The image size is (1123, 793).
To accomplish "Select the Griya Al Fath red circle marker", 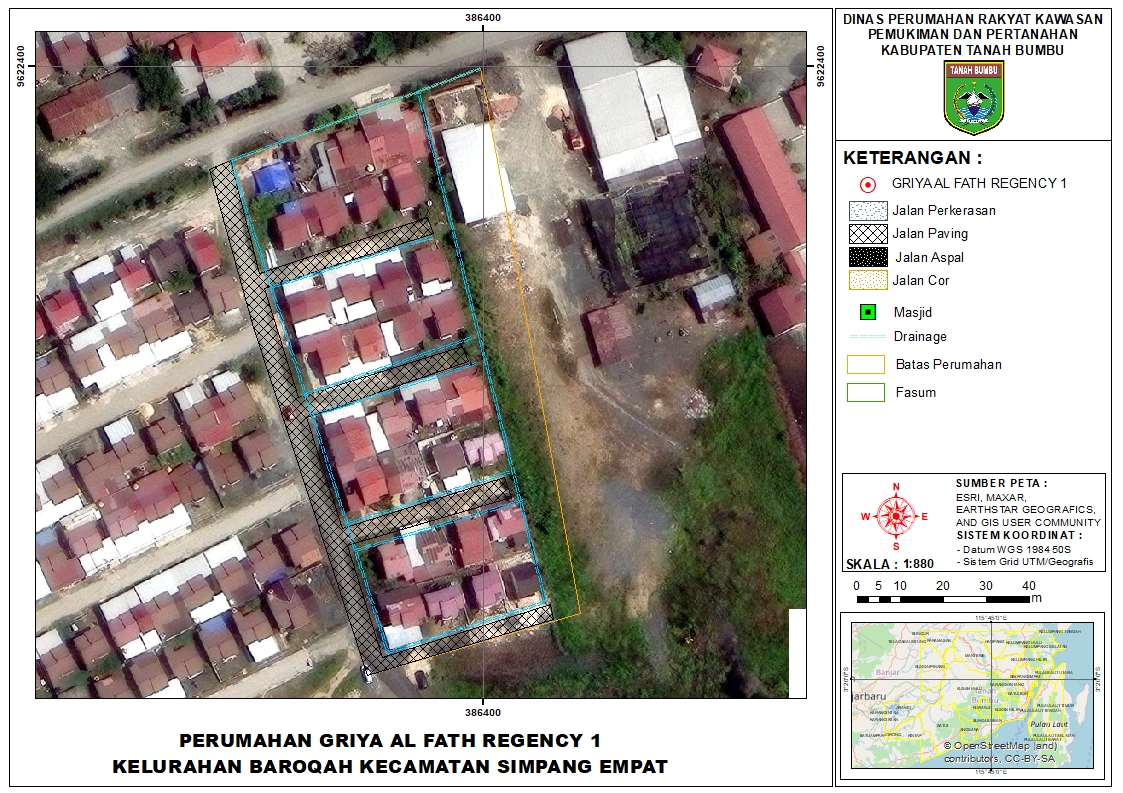I will coord(868,184).
